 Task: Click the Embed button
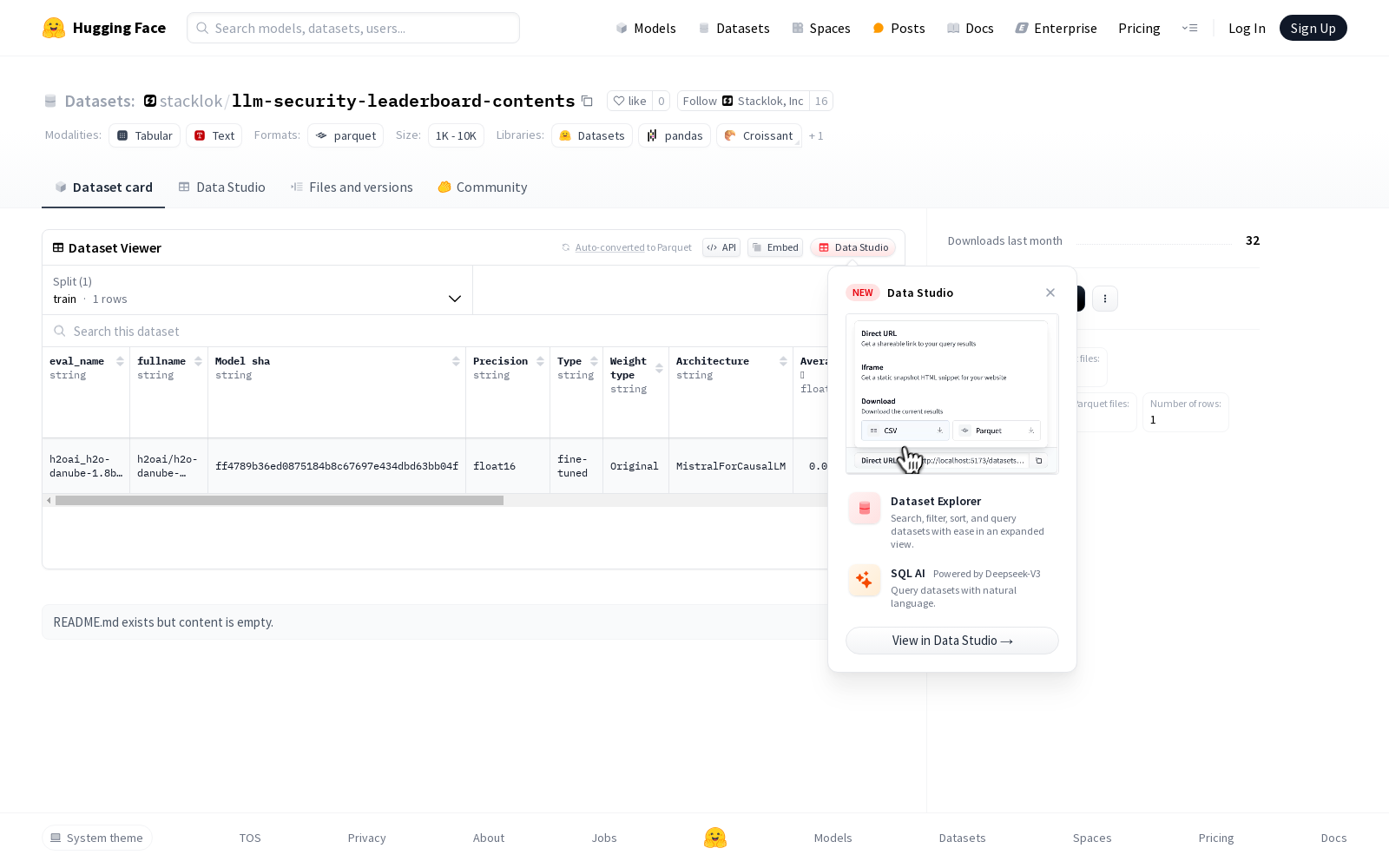pyautogui.click(x=775, y=247)
